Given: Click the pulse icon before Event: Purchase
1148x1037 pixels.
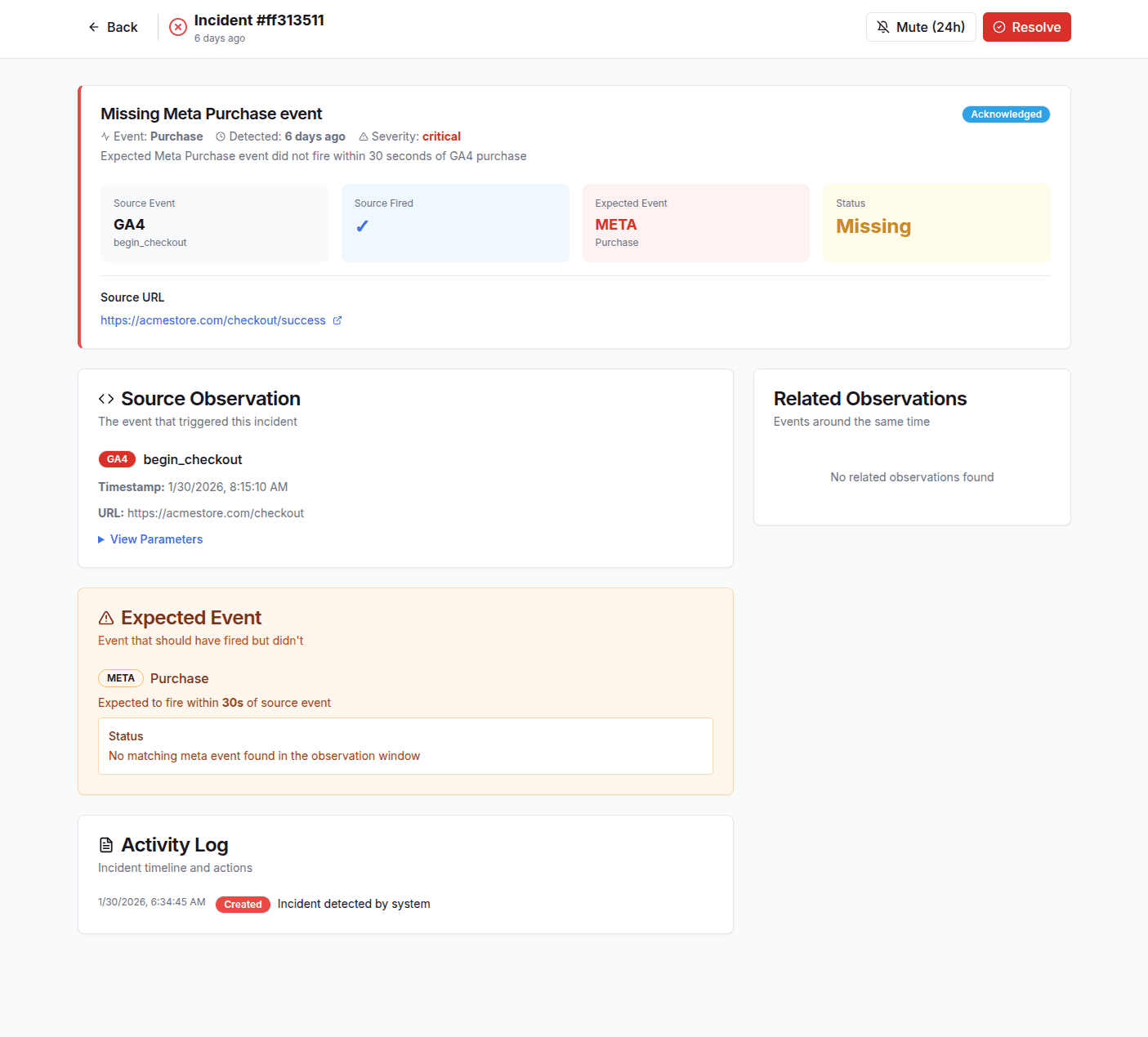Looking at the screenshot, I should pos(105,136).
